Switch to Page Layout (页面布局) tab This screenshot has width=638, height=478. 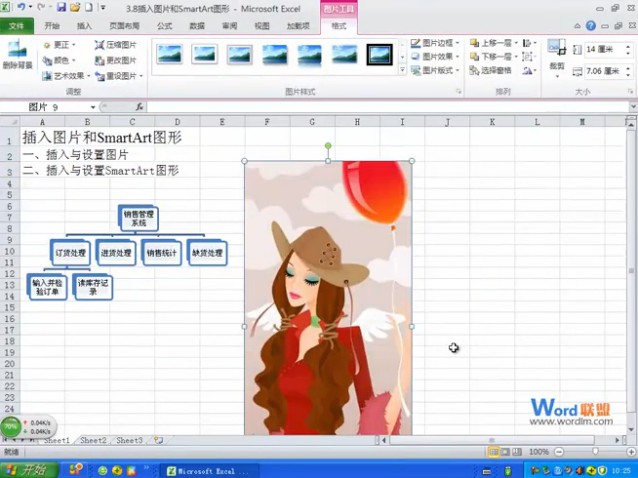point(125,26)
